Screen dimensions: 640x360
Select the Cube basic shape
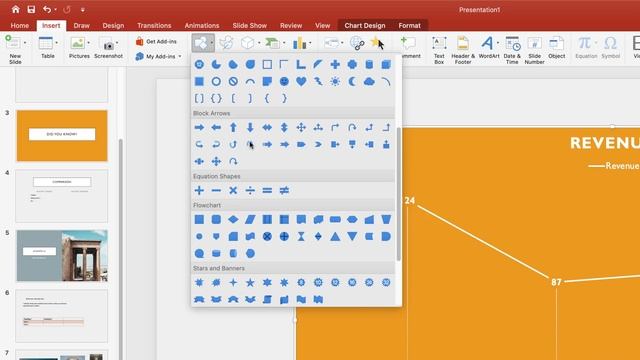386,64
